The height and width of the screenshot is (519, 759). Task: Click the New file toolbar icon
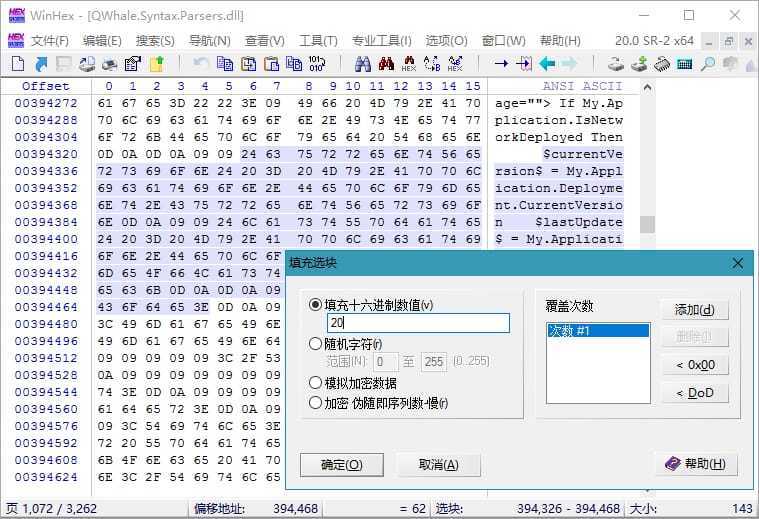click(18, 63)
